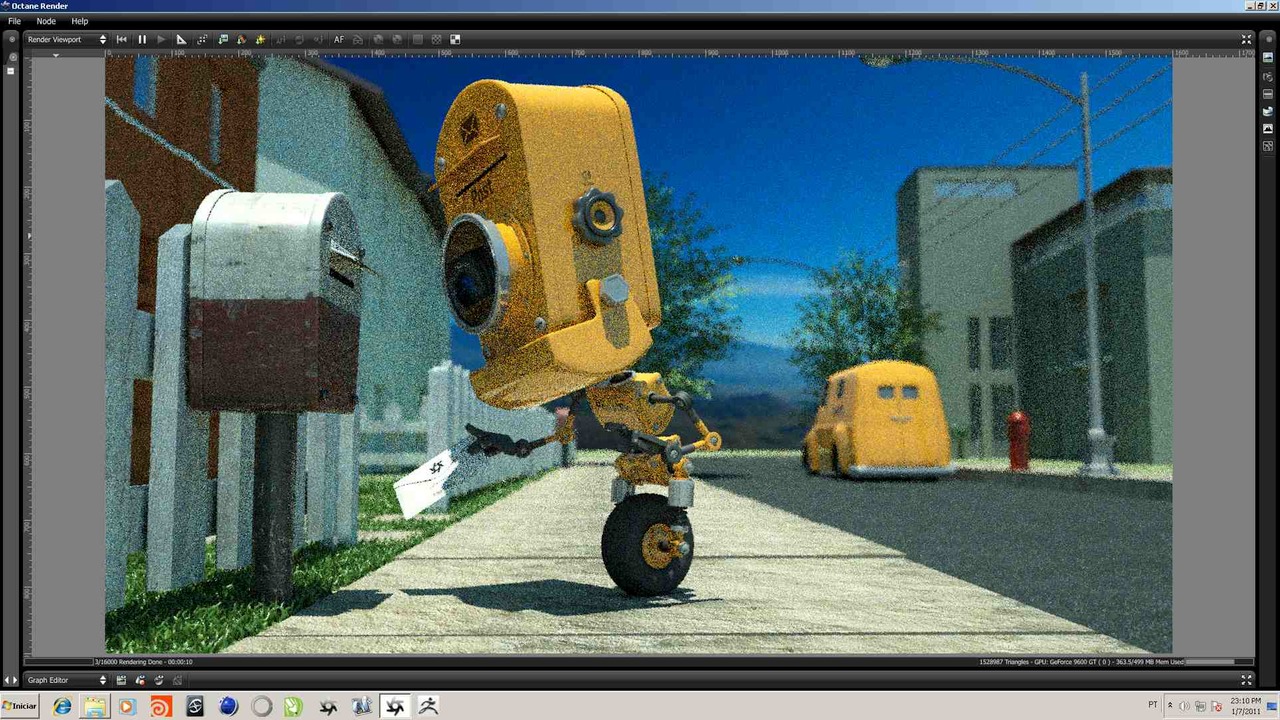Click the dotted-squares icon in viewport toolbar

coord(202,40)
